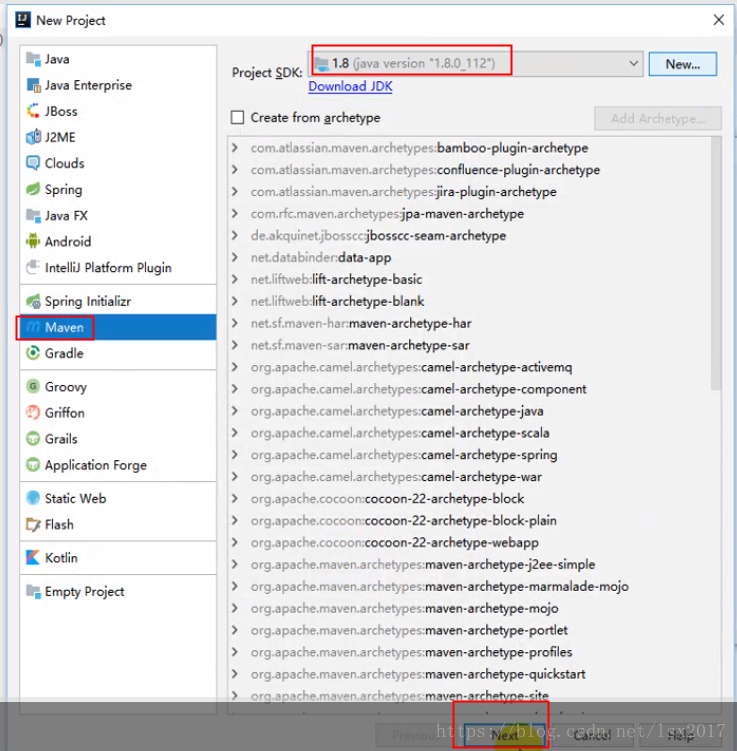Click the Empty Project icon
737x751 pixels.
[33, 592]
